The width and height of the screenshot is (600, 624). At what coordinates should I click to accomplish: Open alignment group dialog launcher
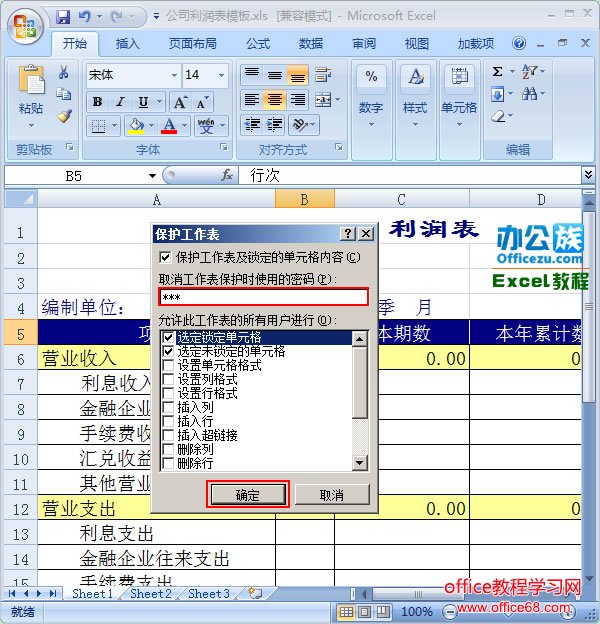click(339, 148)
